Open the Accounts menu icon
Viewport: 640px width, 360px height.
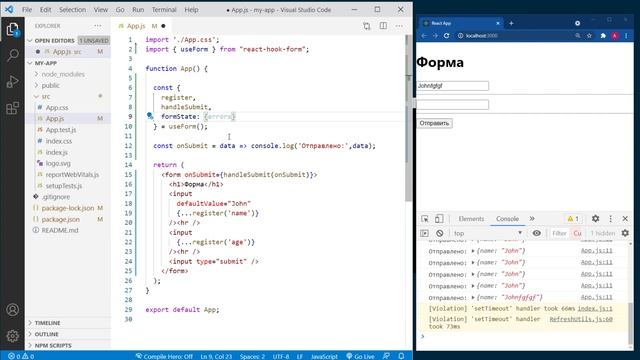pos(12,310)
